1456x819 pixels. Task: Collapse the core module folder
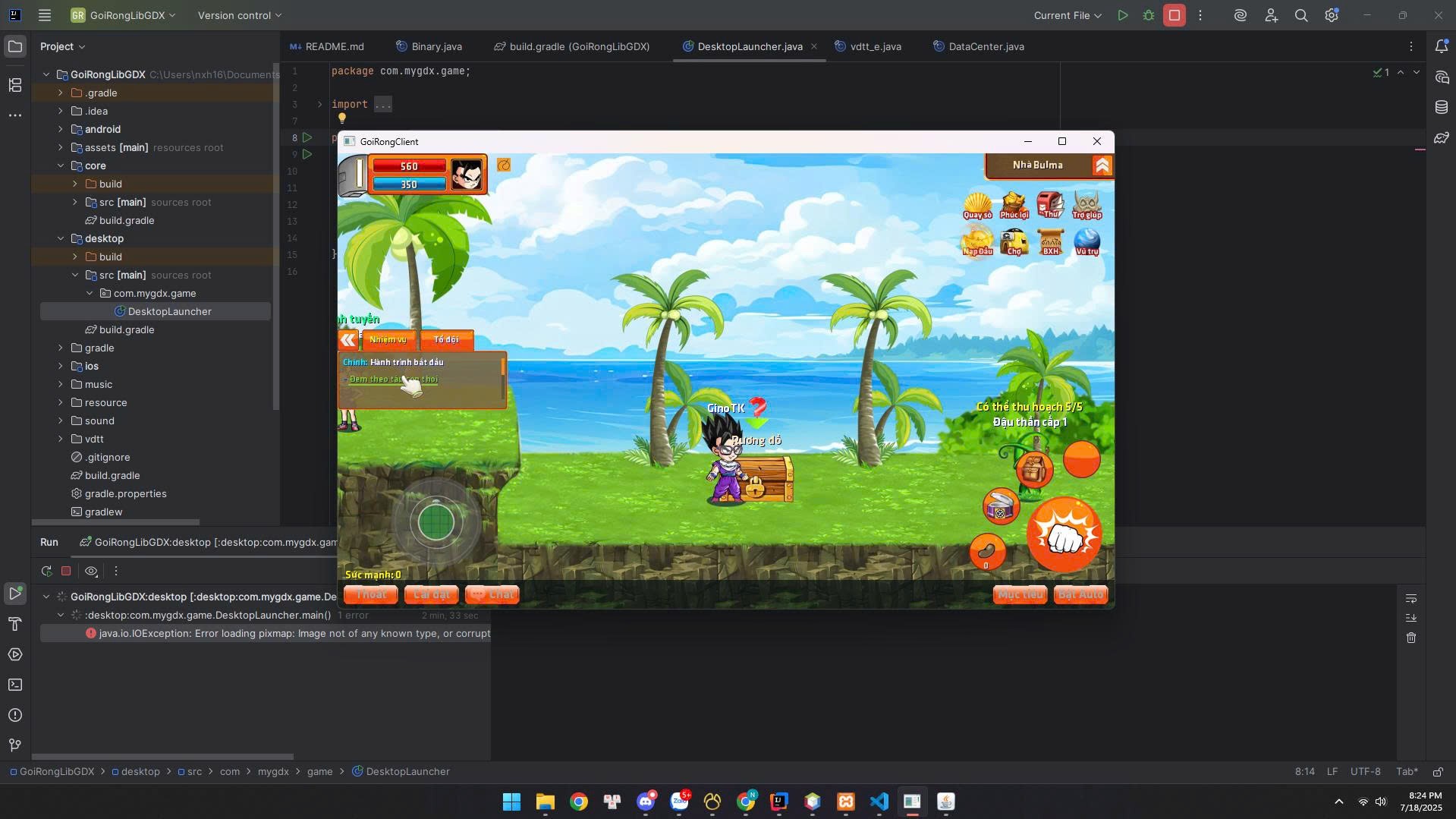61,165
